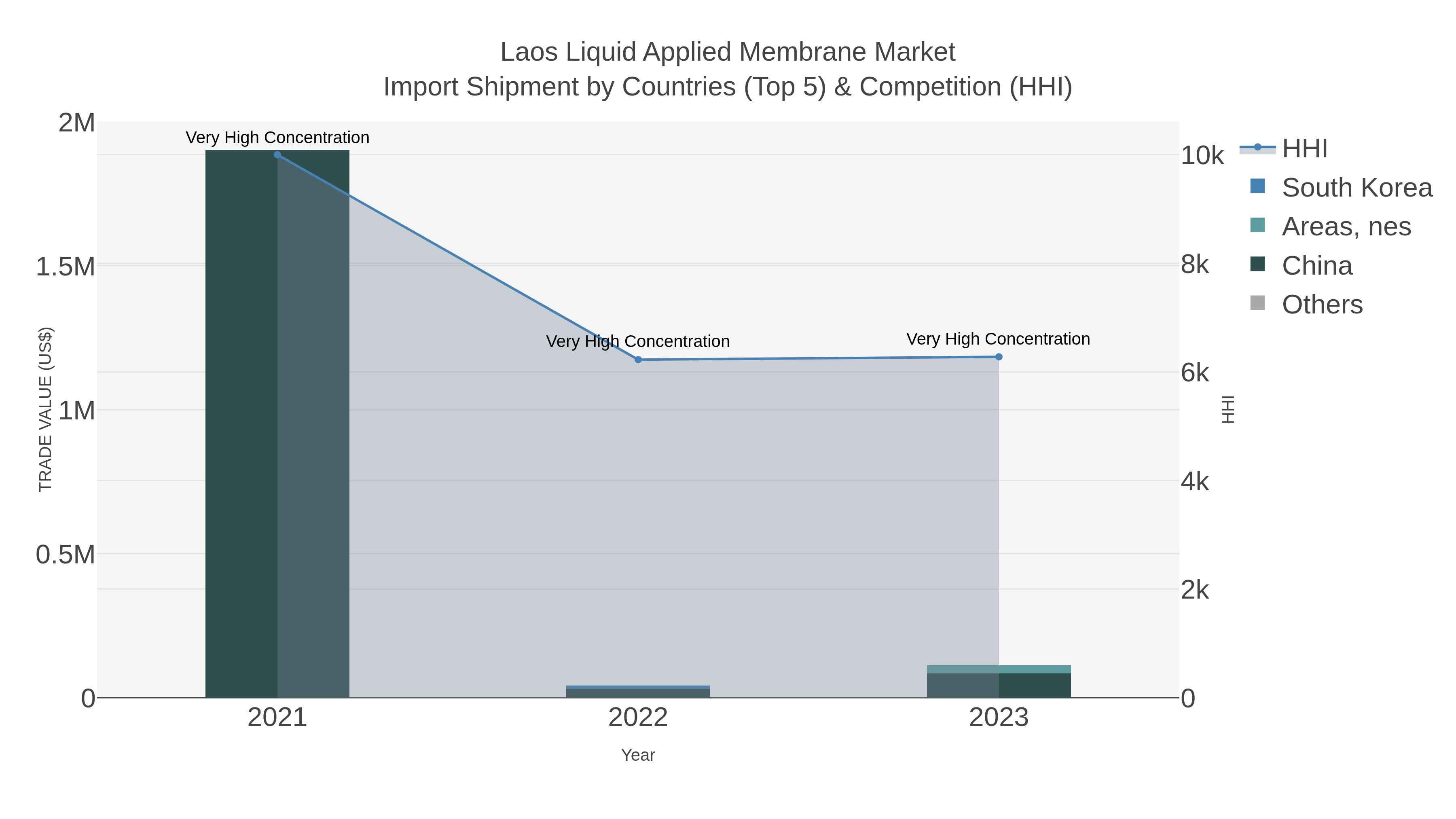Click the Areas, nes teal color swatch
This screenshot has height=819, width=1456.
click(x=1257, y=225)
